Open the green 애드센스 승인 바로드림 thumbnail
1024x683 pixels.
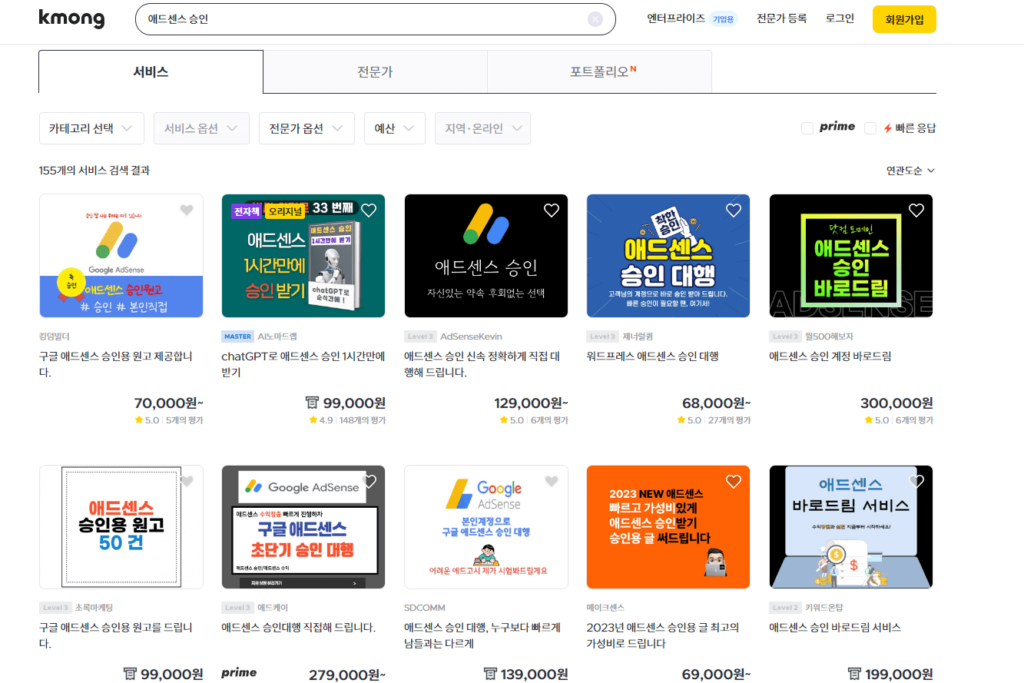[x=851, y=256]
